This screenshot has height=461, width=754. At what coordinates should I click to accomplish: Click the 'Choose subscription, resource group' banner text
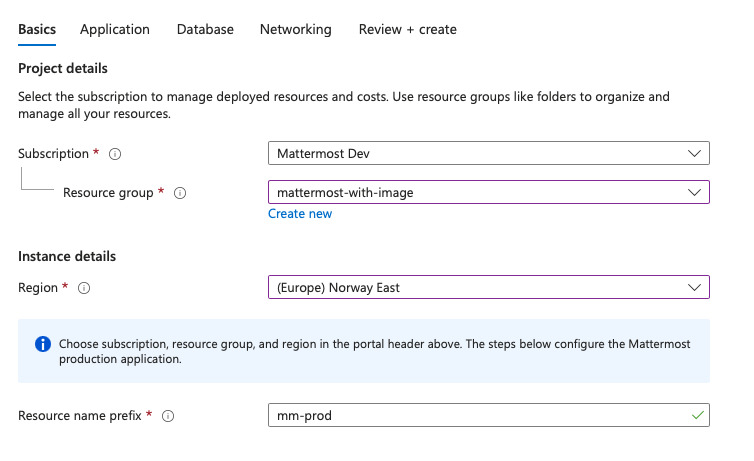[375, 351]
